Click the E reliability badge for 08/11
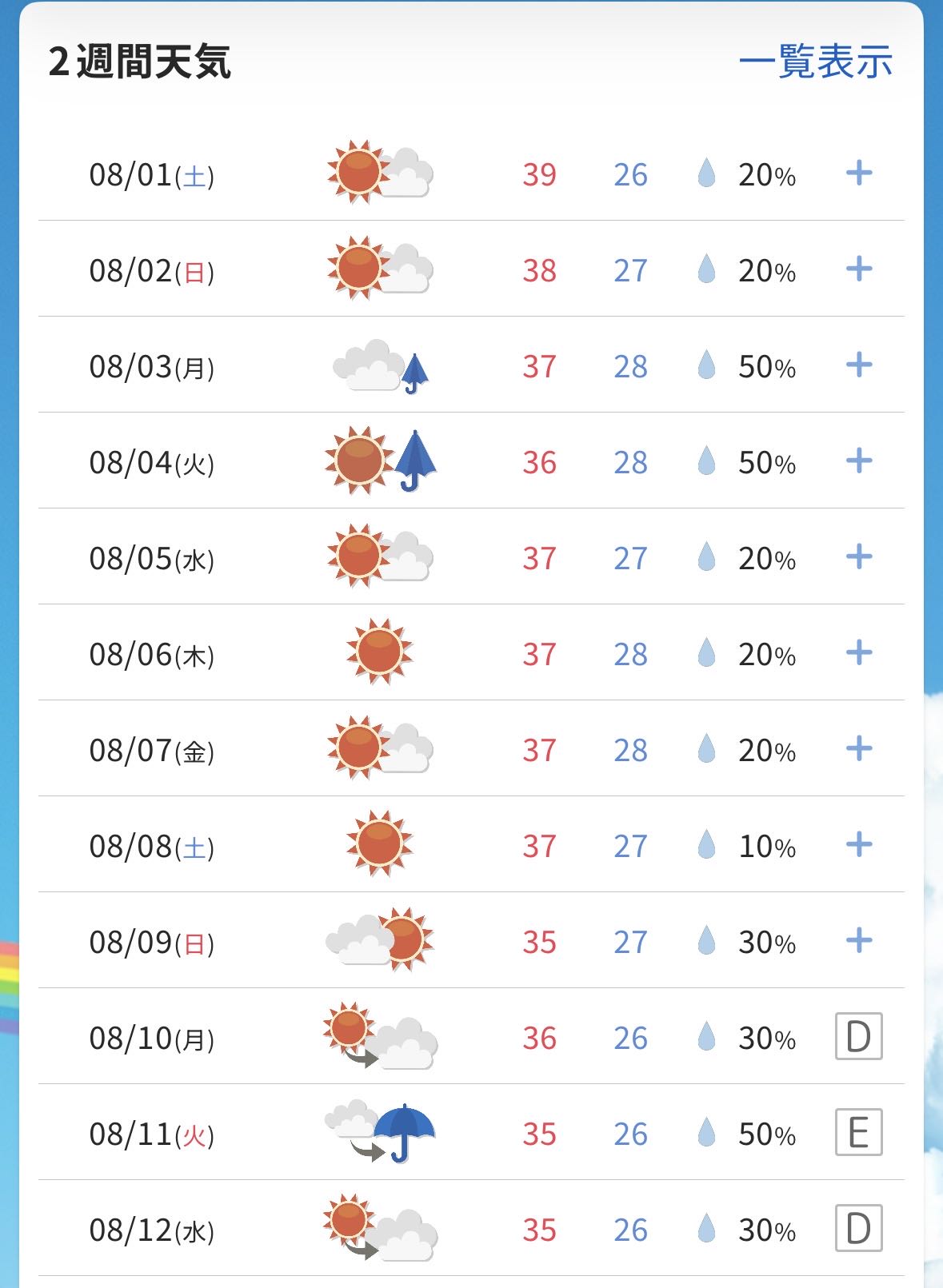Image resolution: width=943 pixels, height=1288 pixels. (859, 1132)
